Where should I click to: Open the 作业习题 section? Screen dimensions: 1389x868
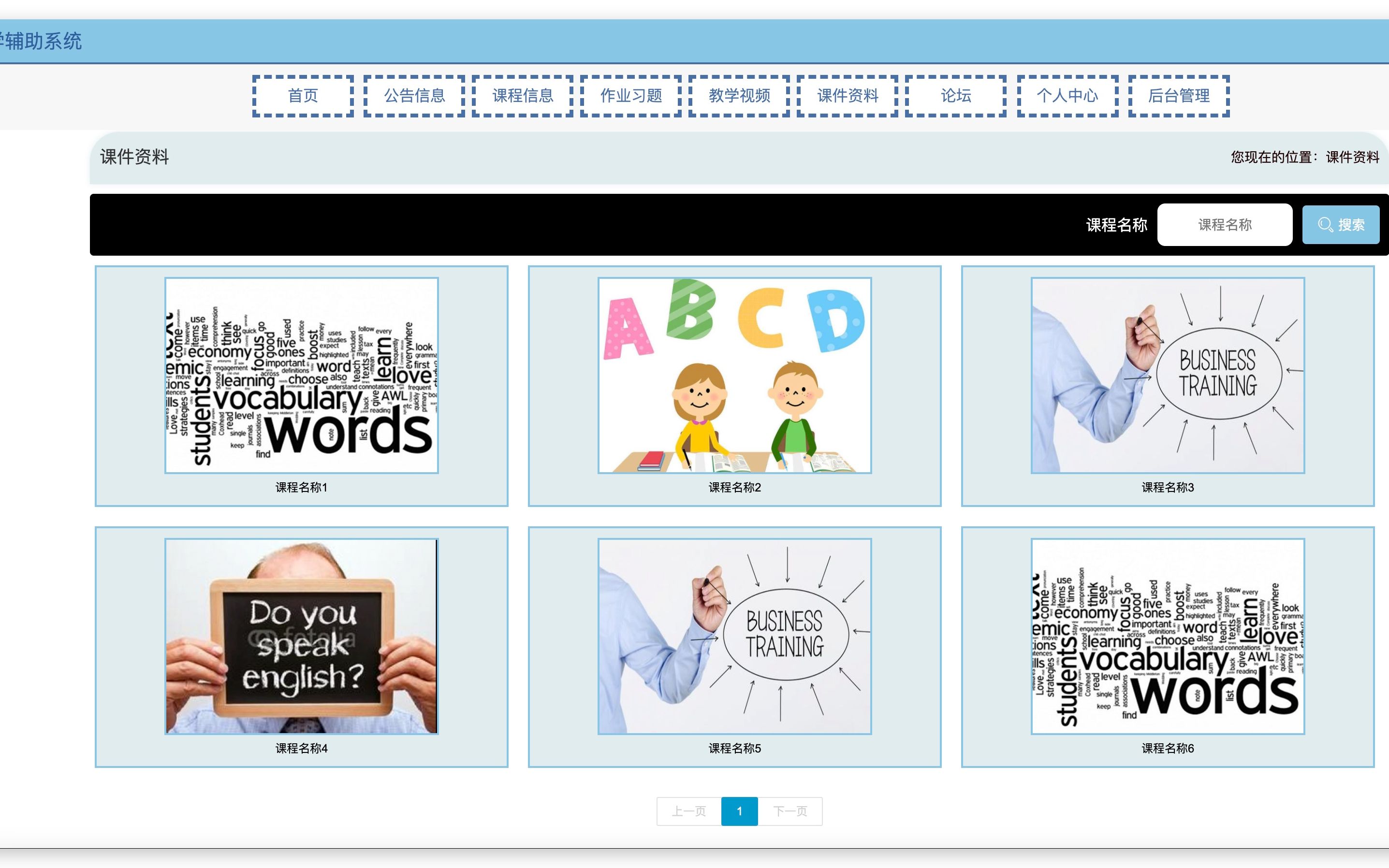point(630,96)
